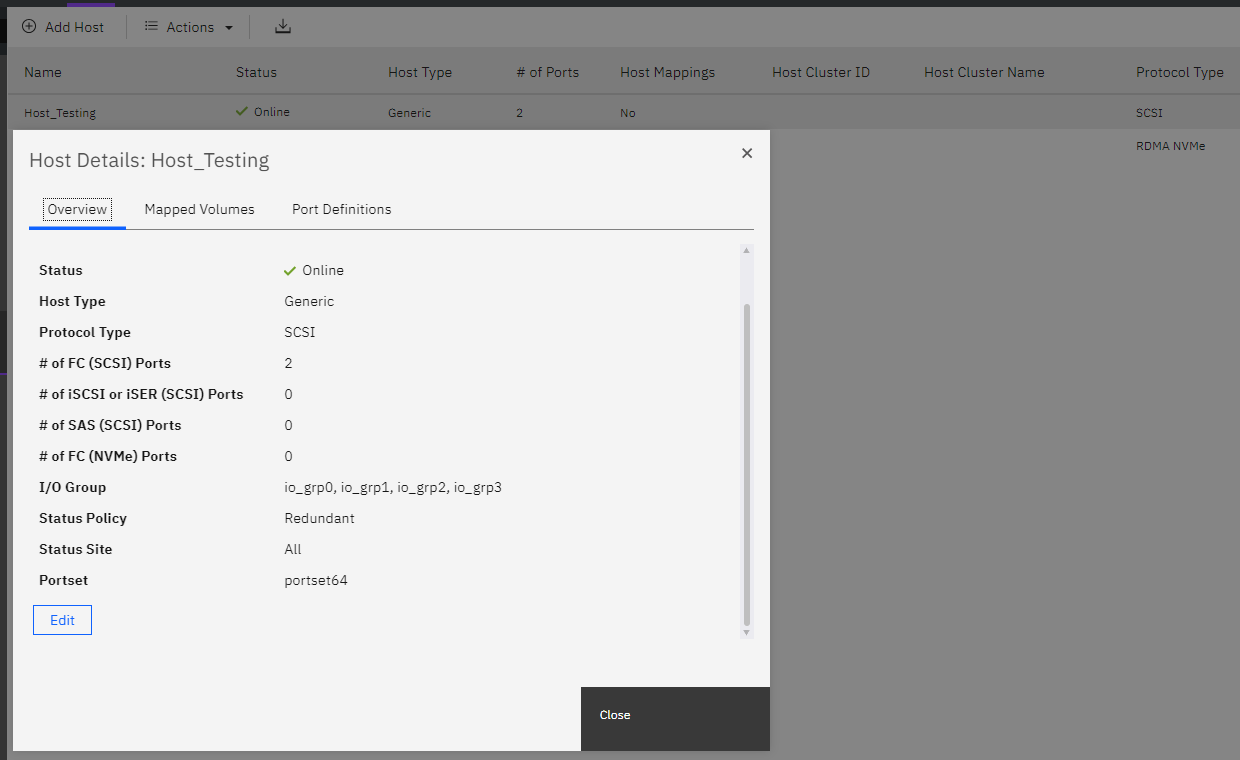The height and width of the screenshot is (760, 1240).
Task: Select the Host_Testing table row
Action: (x=60, y=113)
